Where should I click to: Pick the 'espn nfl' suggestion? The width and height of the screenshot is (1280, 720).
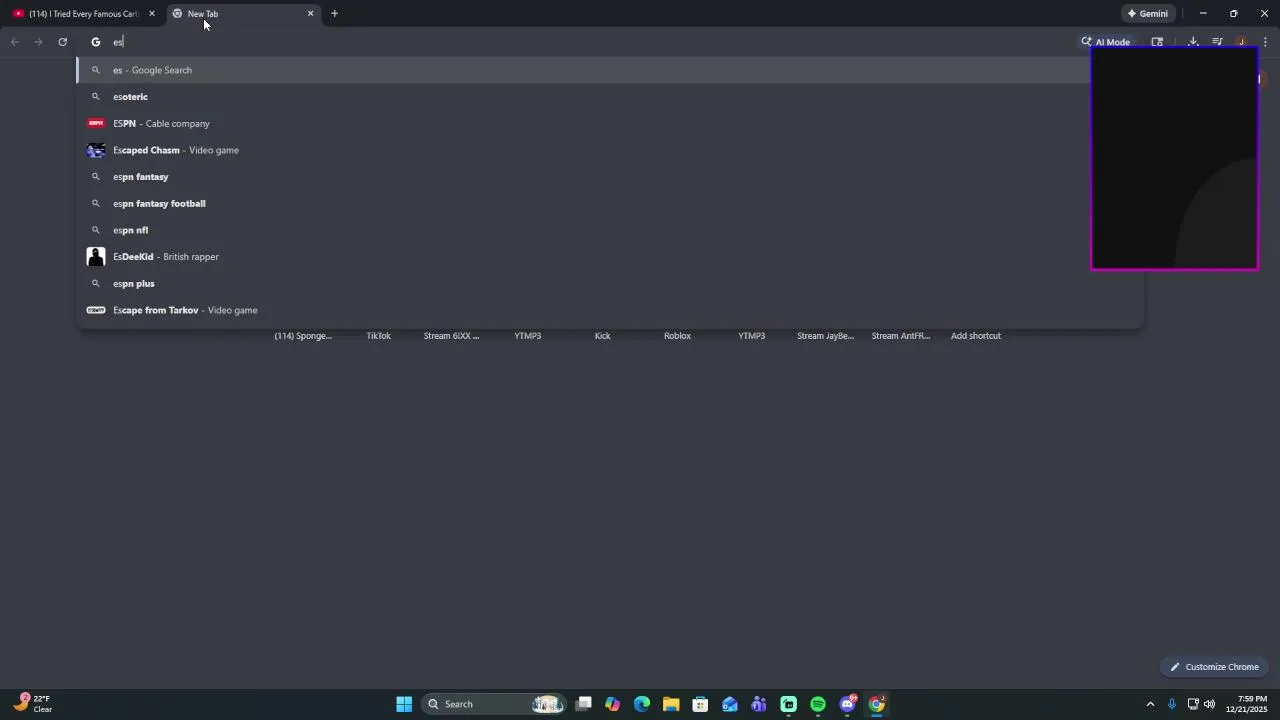(x=610, y=230)
